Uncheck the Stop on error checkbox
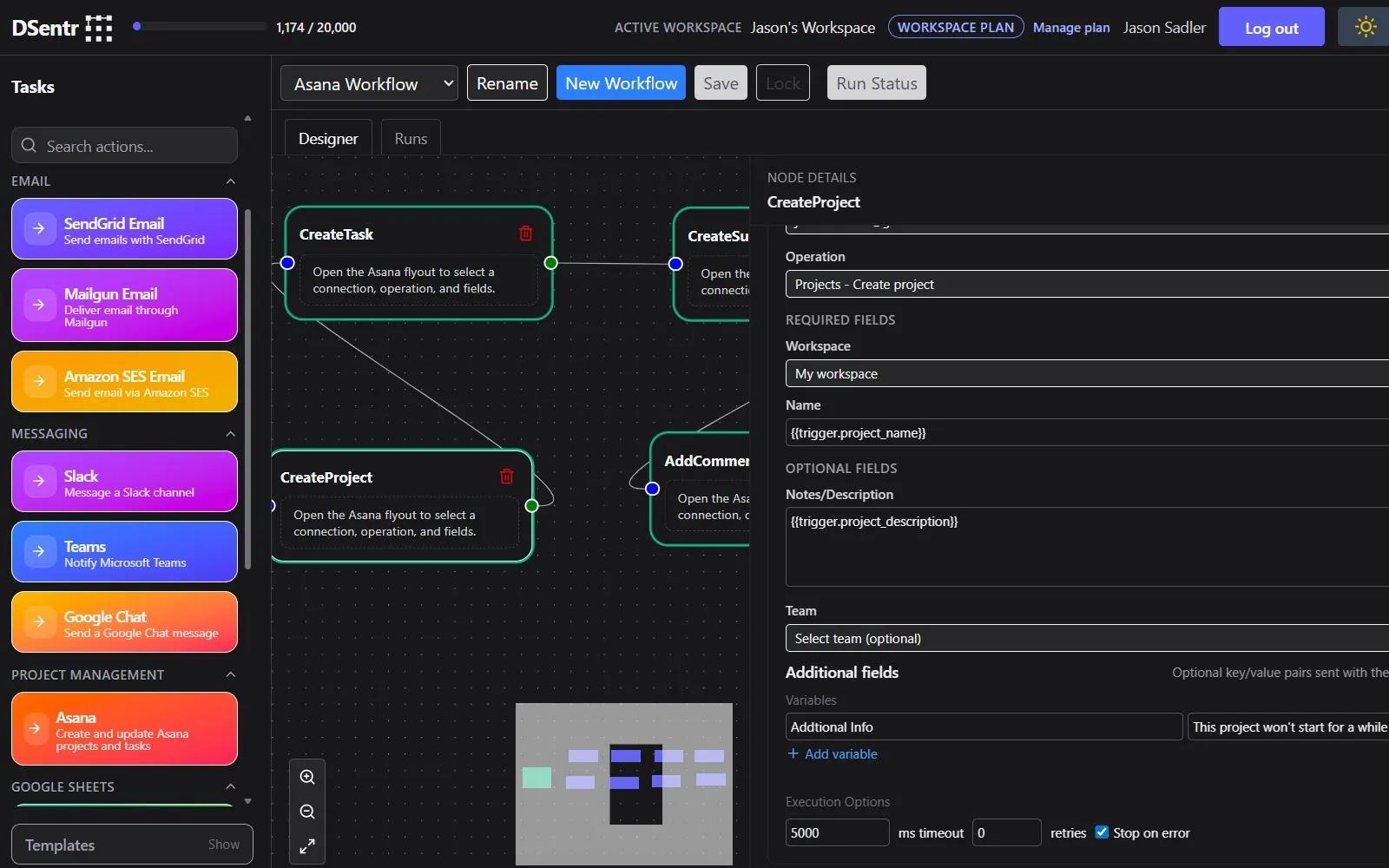The image size is (1389, 868). point(1102,832)
